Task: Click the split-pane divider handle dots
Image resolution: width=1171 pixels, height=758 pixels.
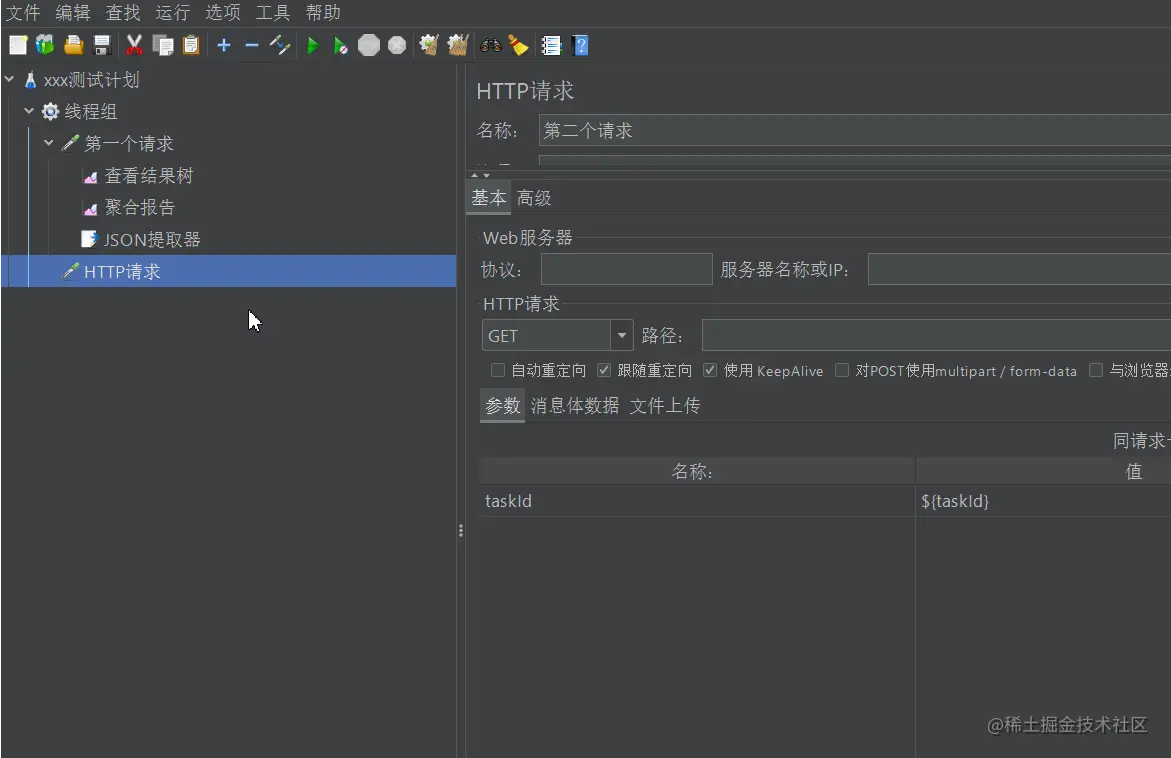Action: (461, 530)
